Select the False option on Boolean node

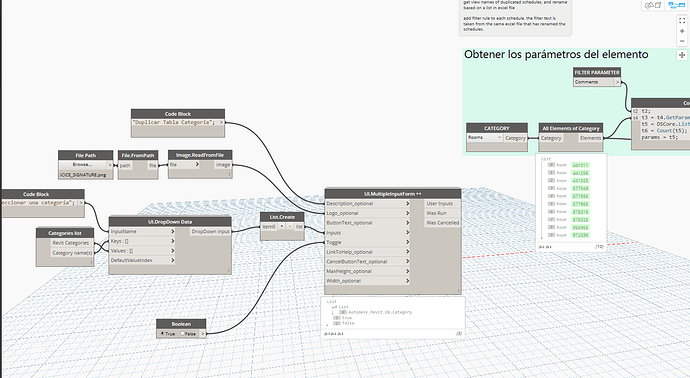pyautogui.click(x=188, y=334)
